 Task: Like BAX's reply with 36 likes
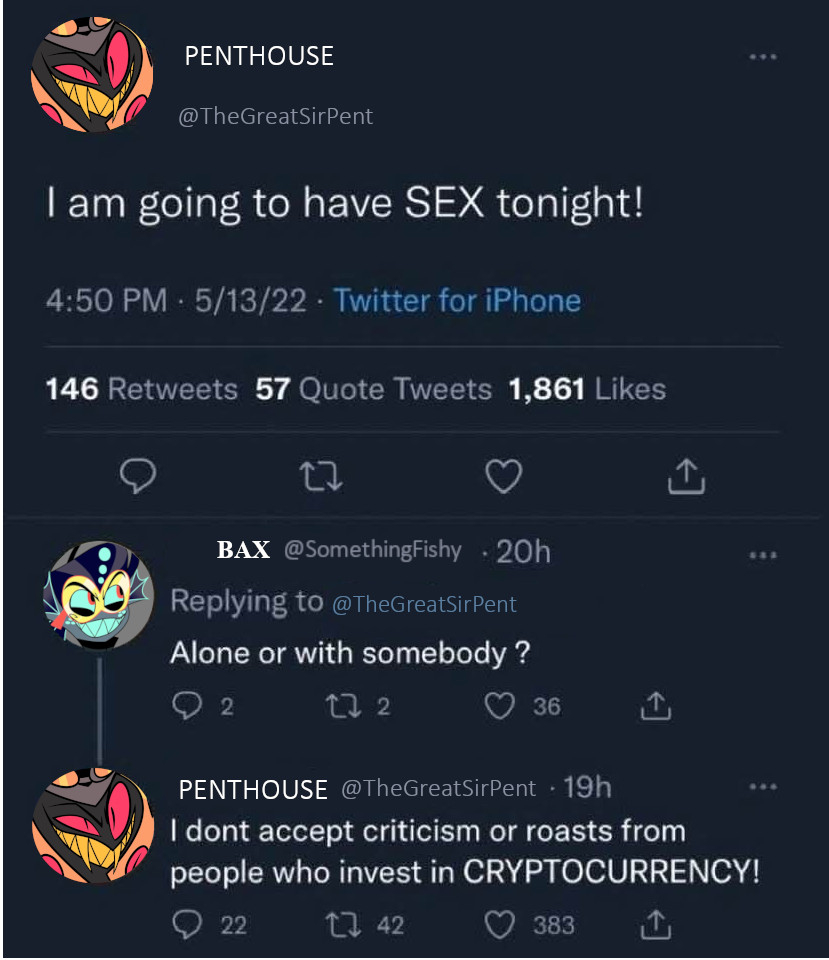pyautogui.click(x=499, y=707)
